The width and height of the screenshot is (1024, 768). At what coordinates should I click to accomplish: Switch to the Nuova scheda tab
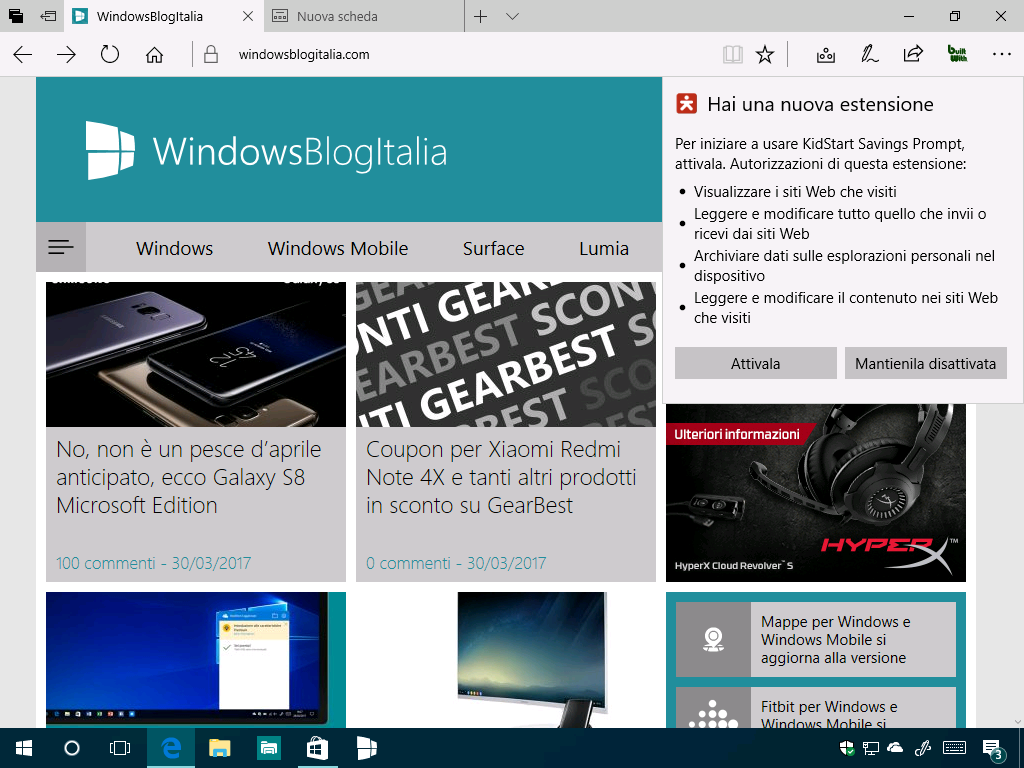click(x=364, y=16)
